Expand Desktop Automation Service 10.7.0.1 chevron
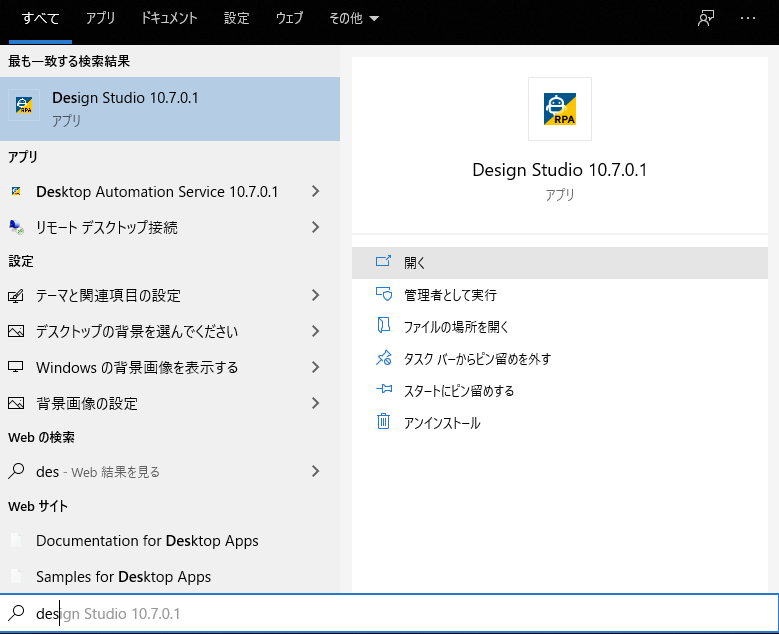This screenshot has width=779, height=634. coord(315,191)
